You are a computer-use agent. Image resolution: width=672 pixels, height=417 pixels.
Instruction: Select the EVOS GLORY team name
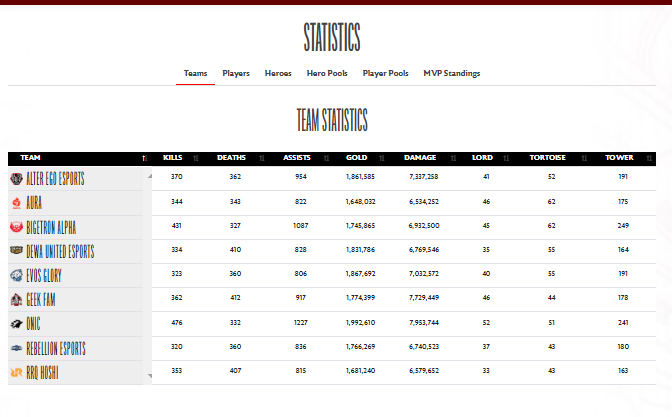click(x=44, y=276)
